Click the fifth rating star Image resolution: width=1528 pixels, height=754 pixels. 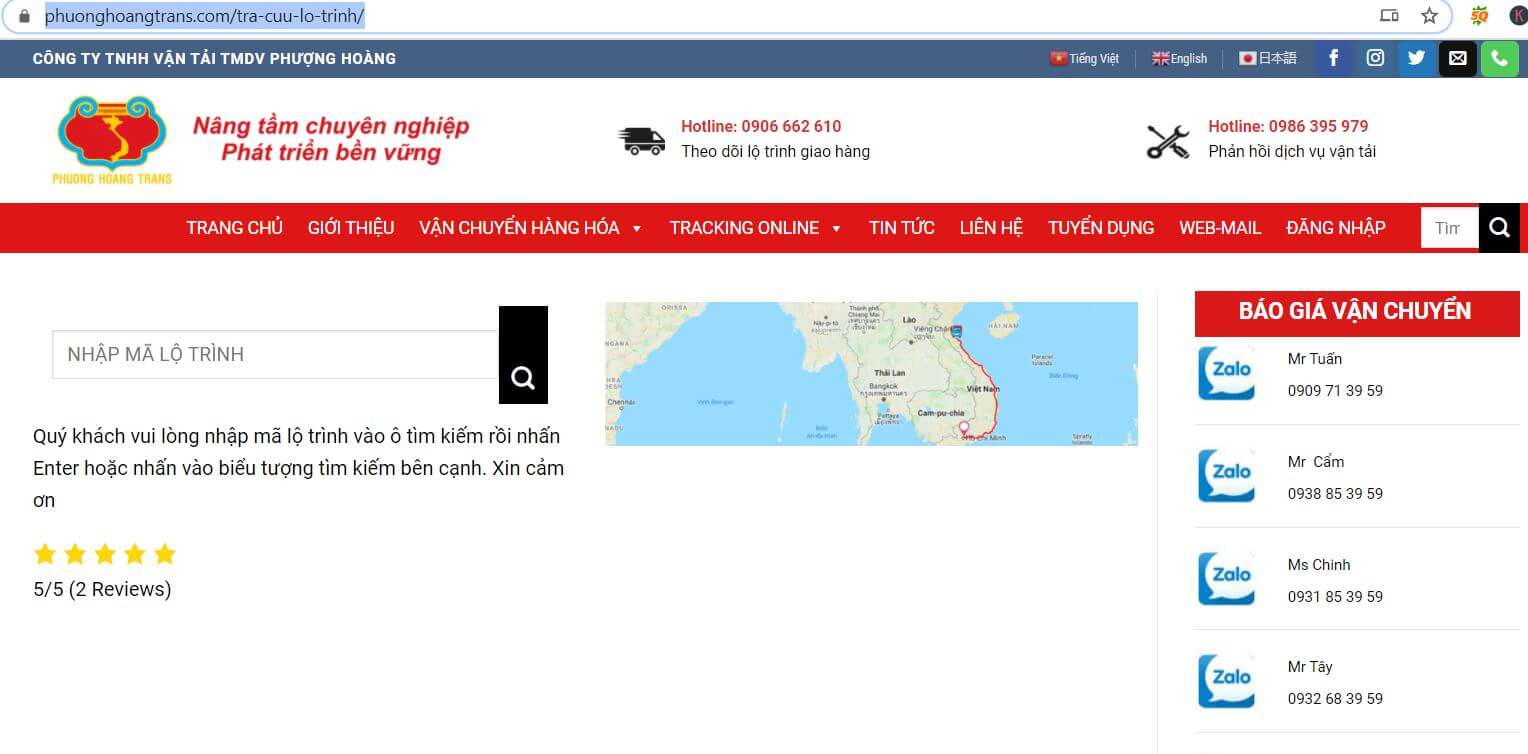(165, 554)
